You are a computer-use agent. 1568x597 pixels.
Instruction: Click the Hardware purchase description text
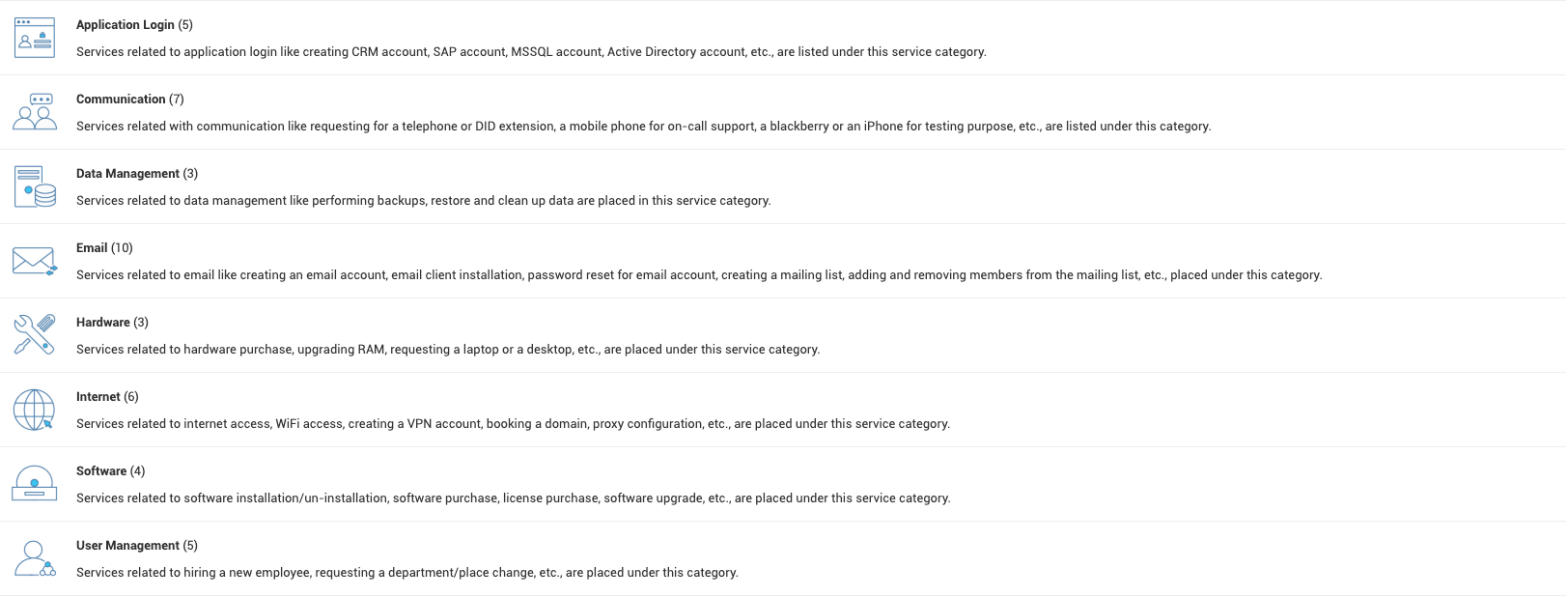coord(448,350)
